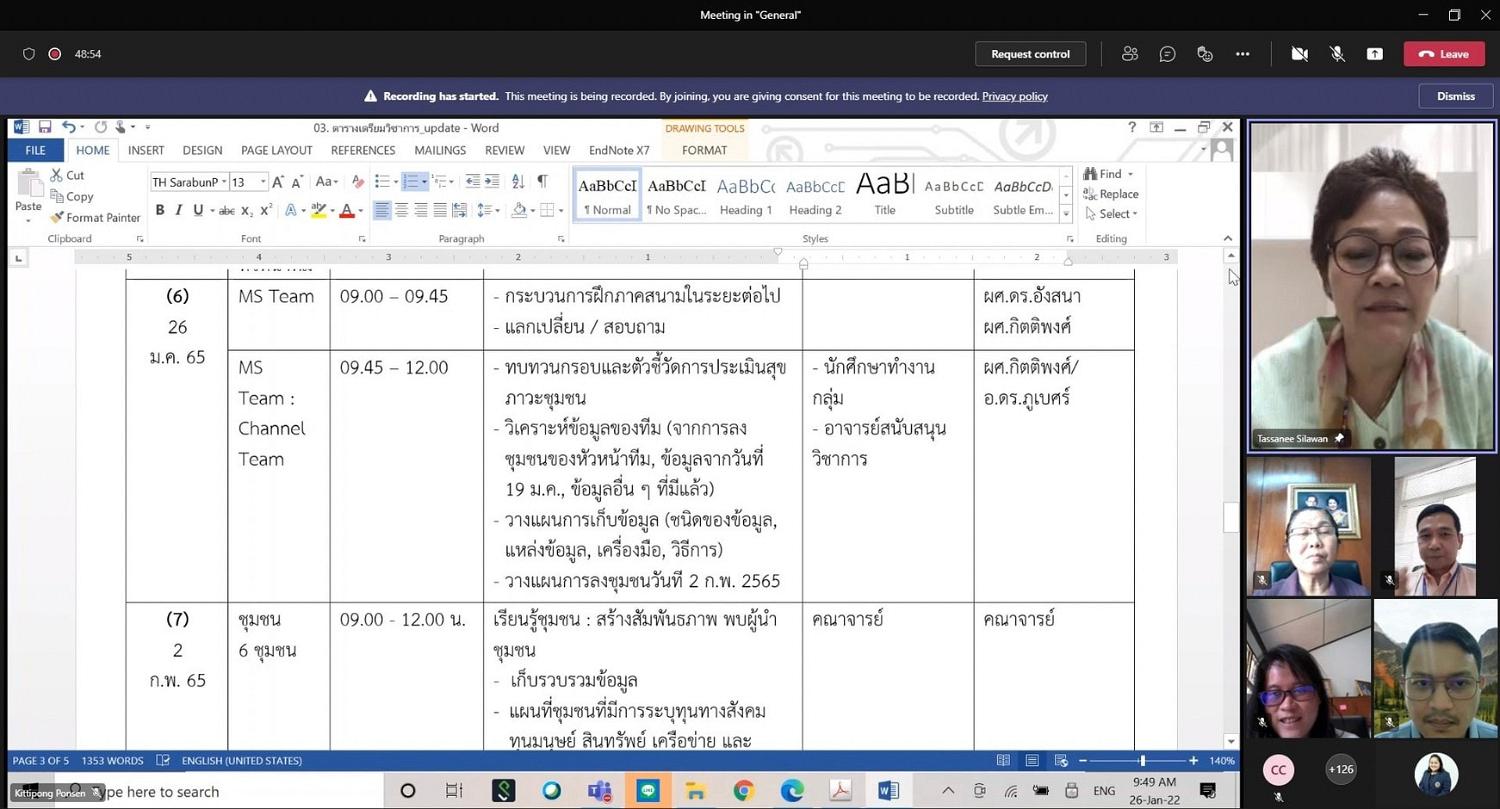
Task: Click the Shrink Font icon
Action: [x=298, y=182]
